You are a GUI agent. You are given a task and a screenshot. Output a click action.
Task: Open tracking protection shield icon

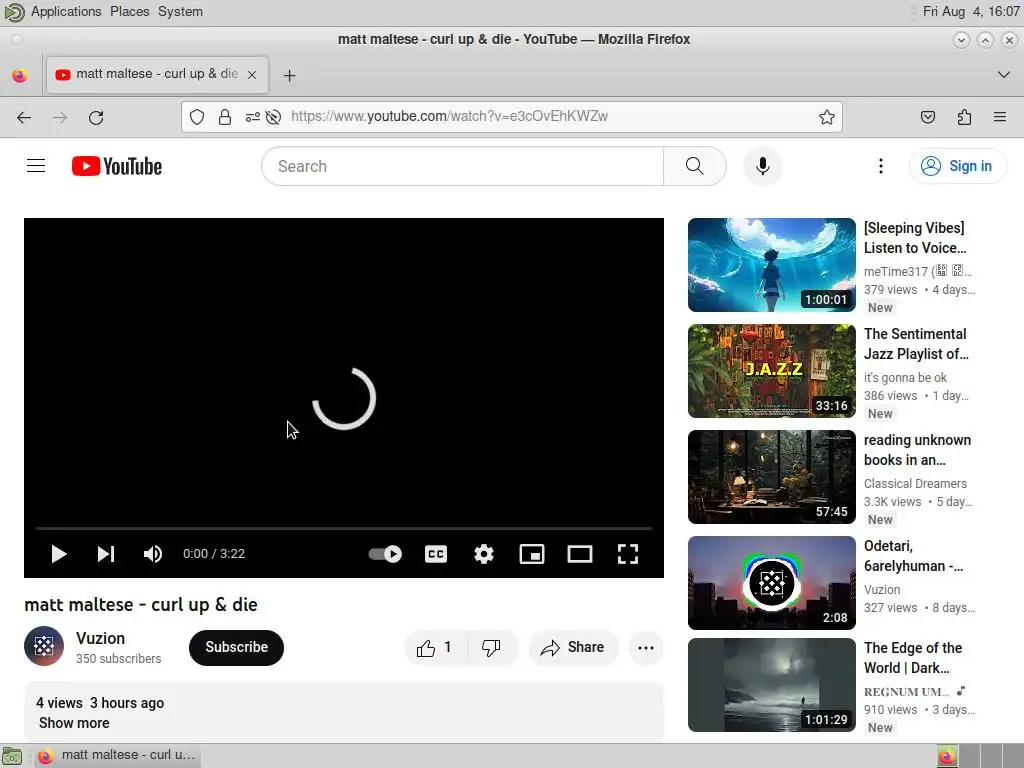(x=197, y=117)
